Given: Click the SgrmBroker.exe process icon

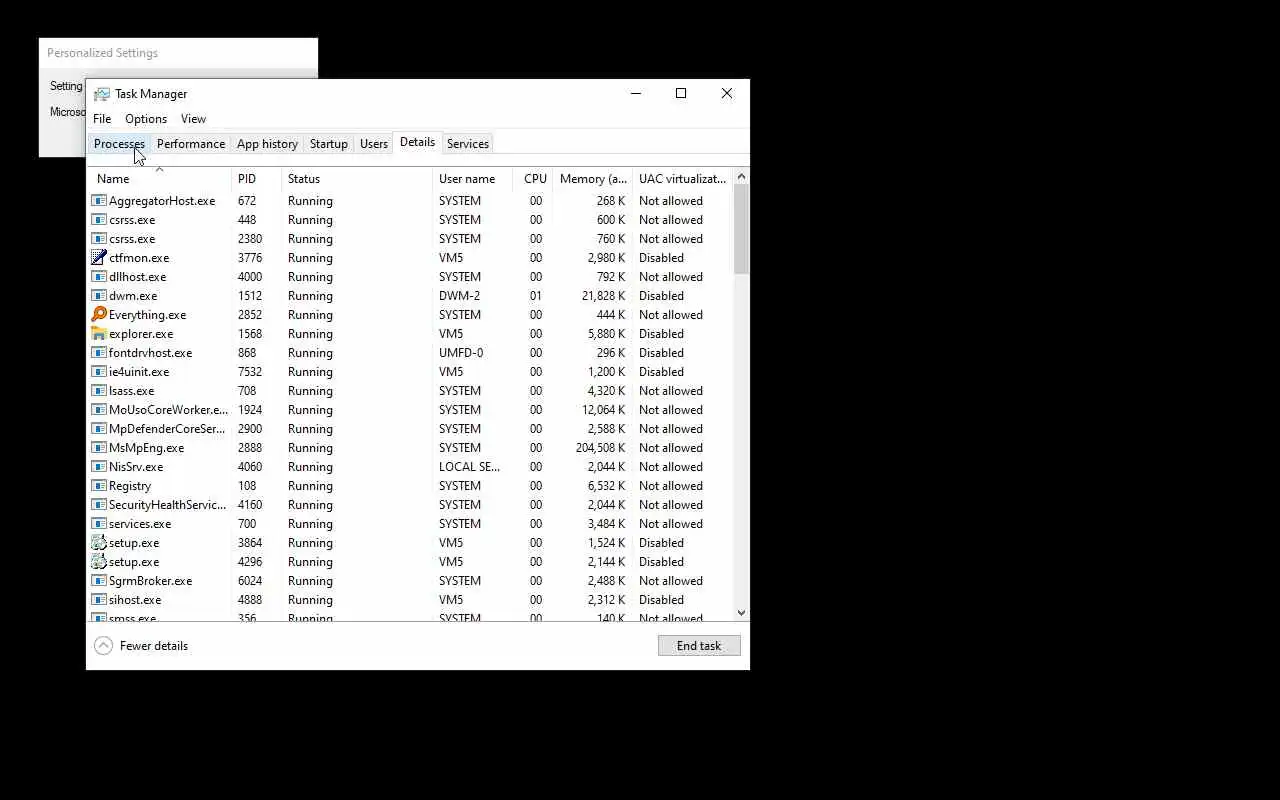Looking at the screenshot, I should (x=99, y=581).
